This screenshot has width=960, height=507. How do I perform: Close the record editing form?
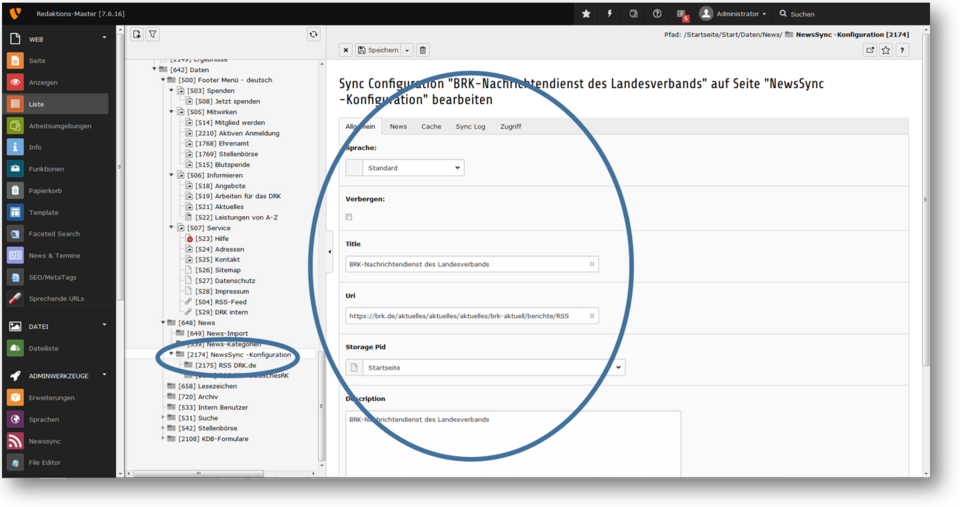346,50
